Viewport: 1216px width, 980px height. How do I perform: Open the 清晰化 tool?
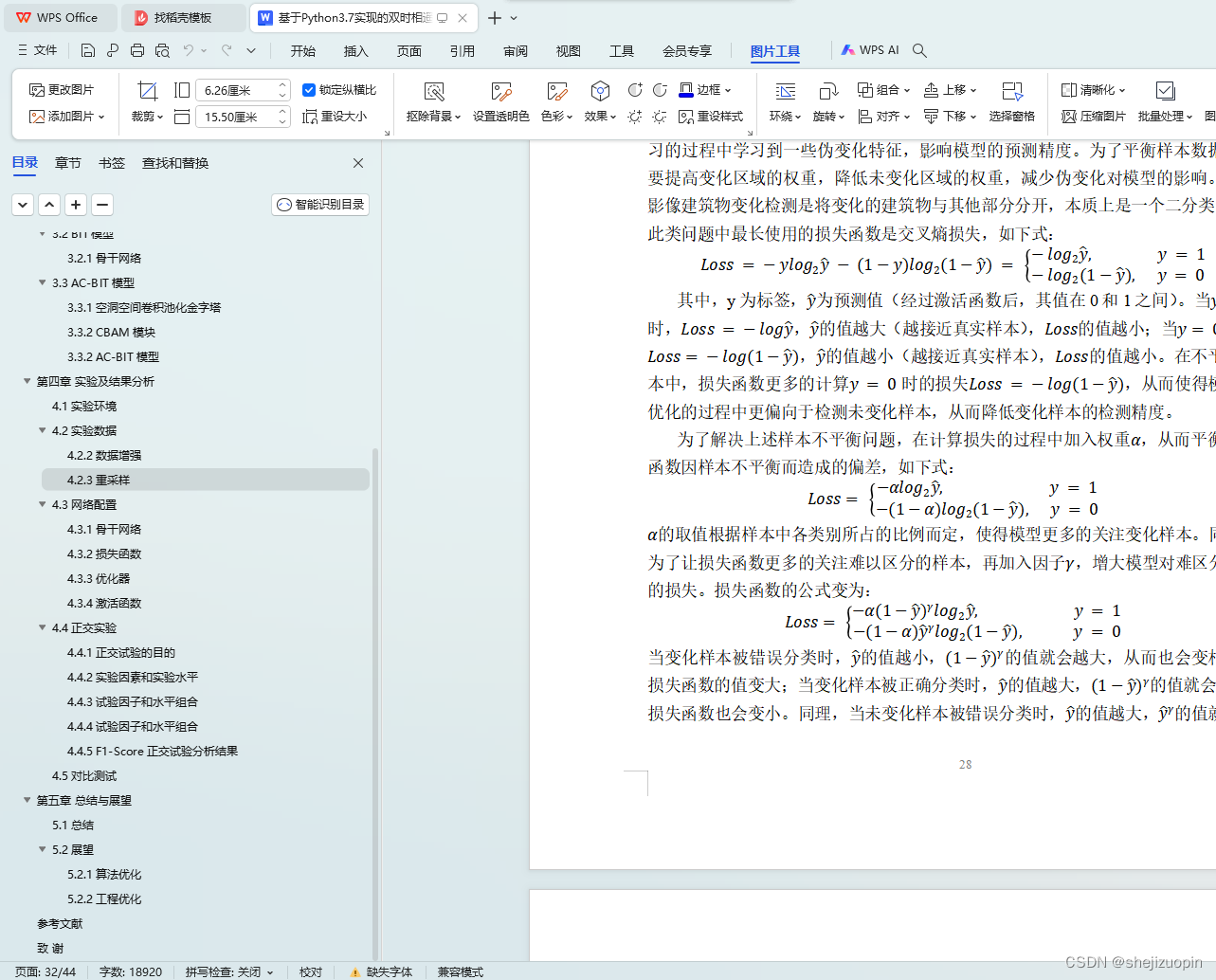pyautogui.click(x=1090, y=89)
